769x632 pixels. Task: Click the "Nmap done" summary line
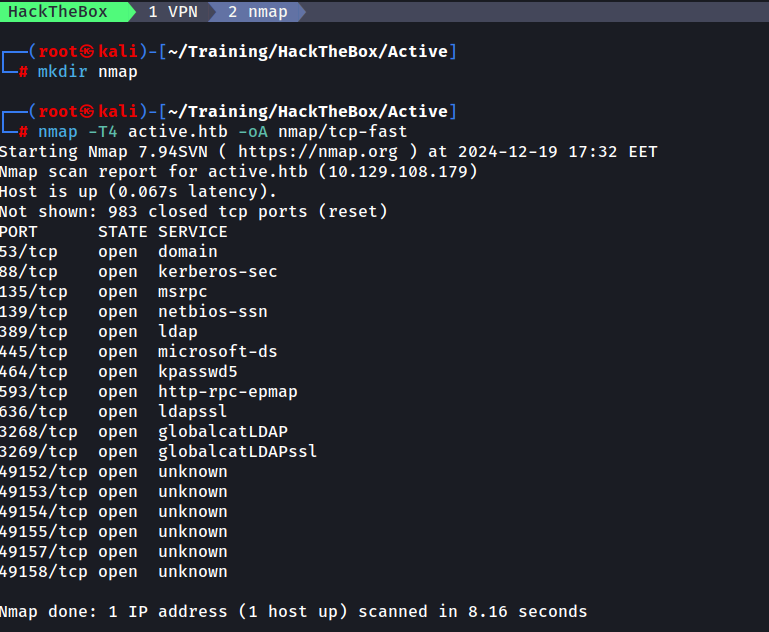(x=293, y=612)
